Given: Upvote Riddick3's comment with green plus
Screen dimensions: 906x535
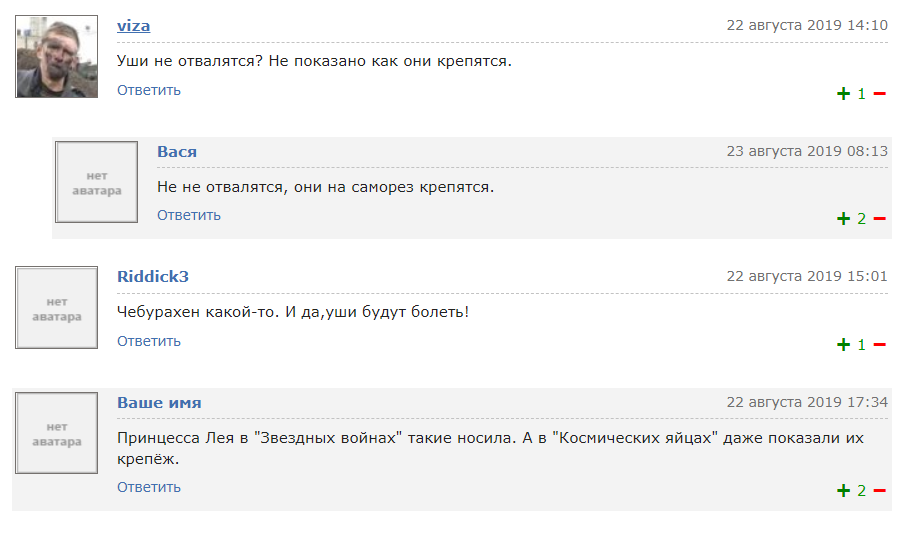Looking at the screenshot, I should [844, 345].
